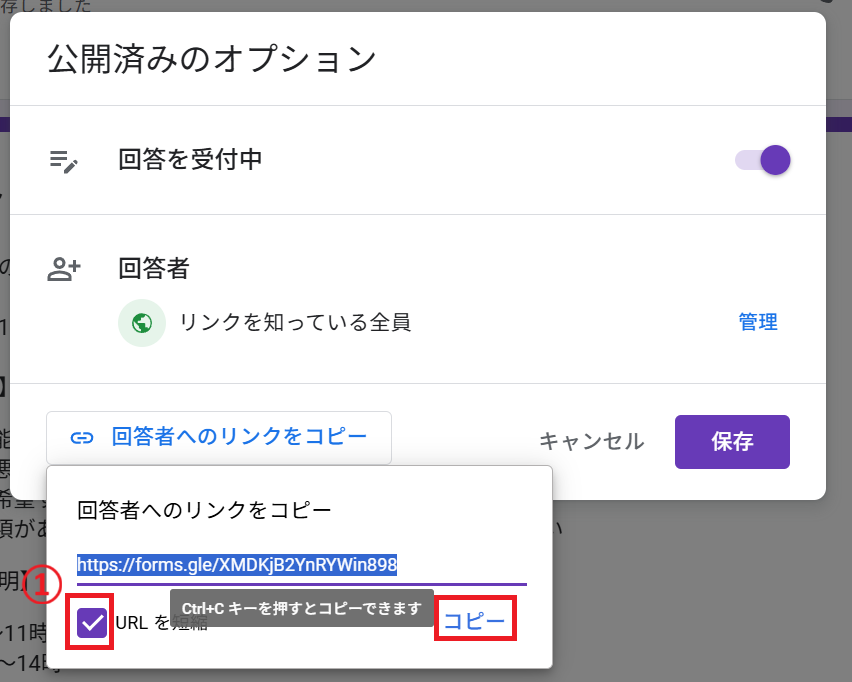This screenshot has height=682, width=852.
Task: Click the 公開済みのオプション dialog title
Action: tap(212, 58)
